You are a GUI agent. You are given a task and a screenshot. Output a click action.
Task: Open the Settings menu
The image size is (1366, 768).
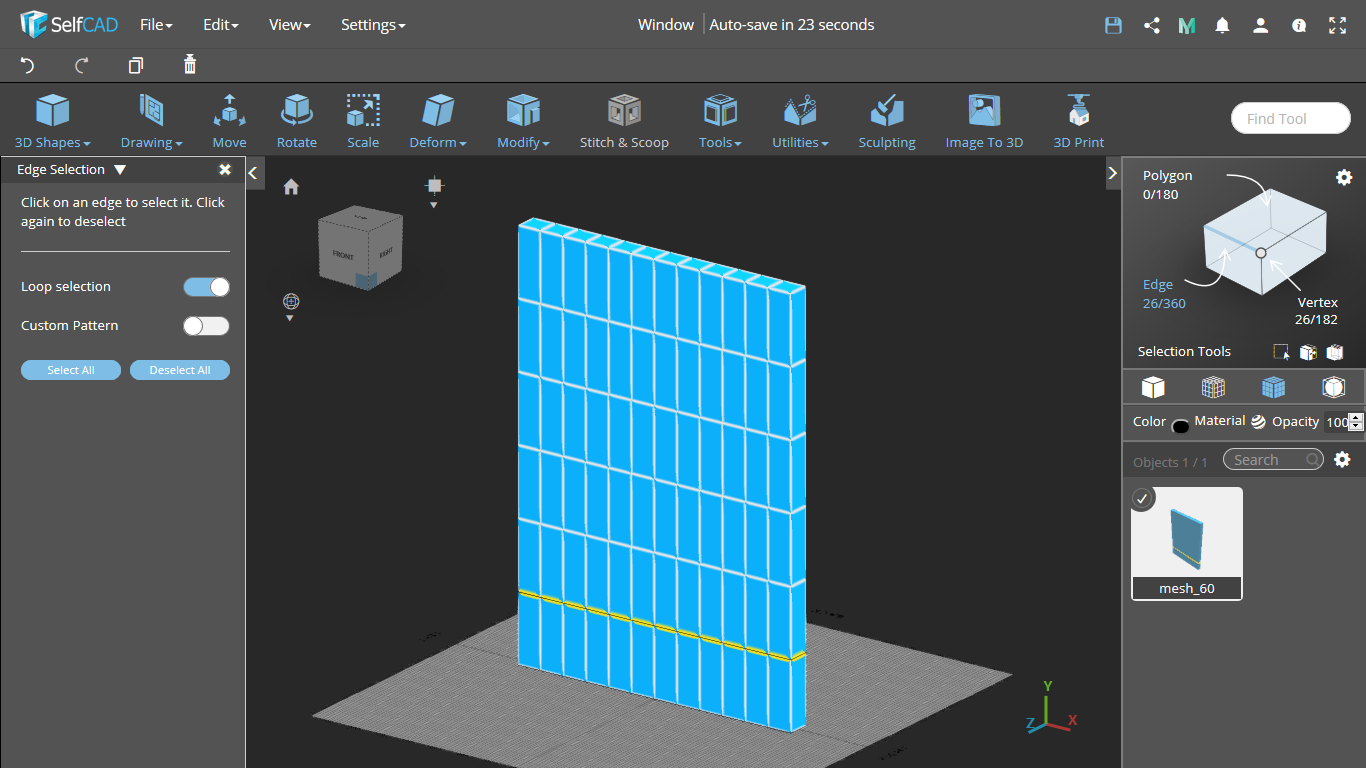[x=373, y=25]
